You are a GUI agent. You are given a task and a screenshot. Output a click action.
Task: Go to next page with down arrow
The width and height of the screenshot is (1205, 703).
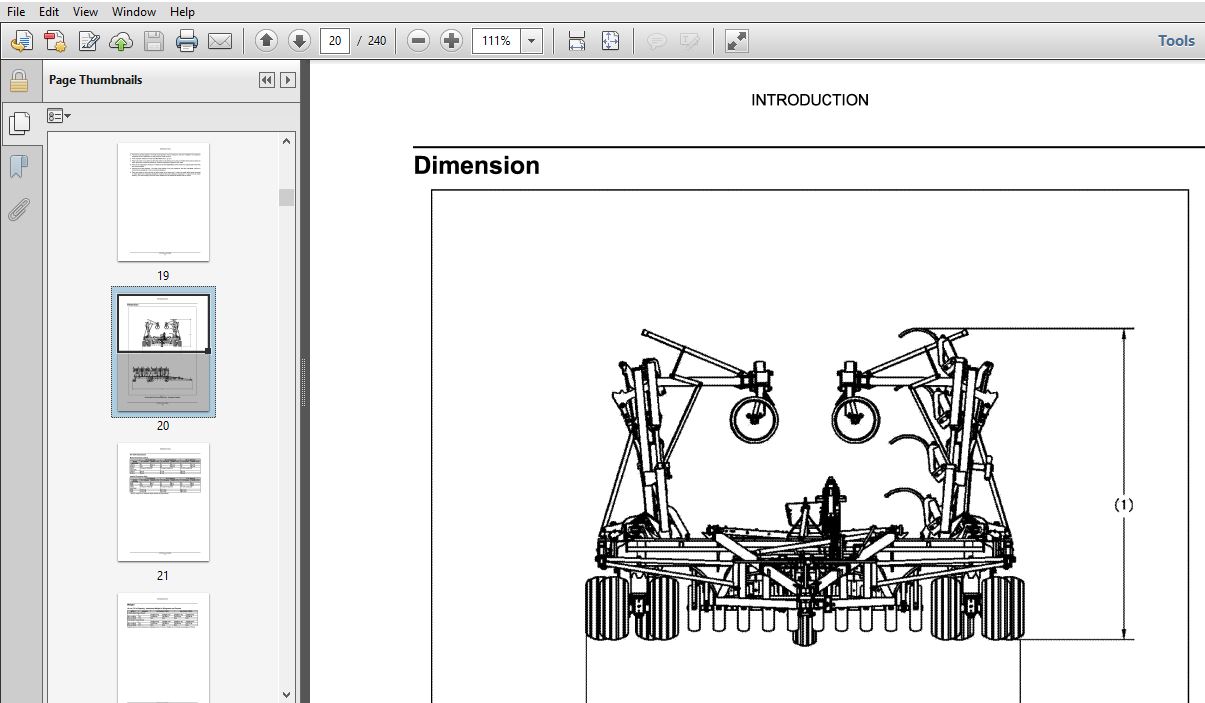pos(299,41)
